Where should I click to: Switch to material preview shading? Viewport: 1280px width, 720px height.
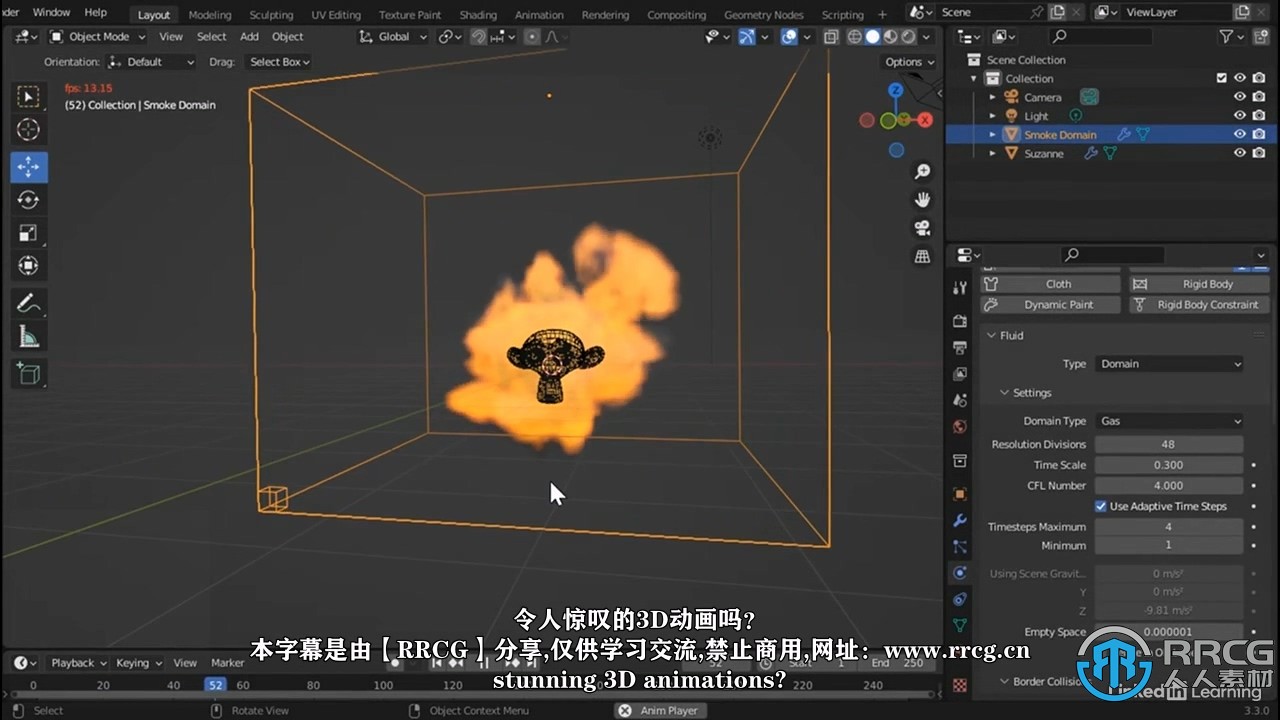(891, 37)
